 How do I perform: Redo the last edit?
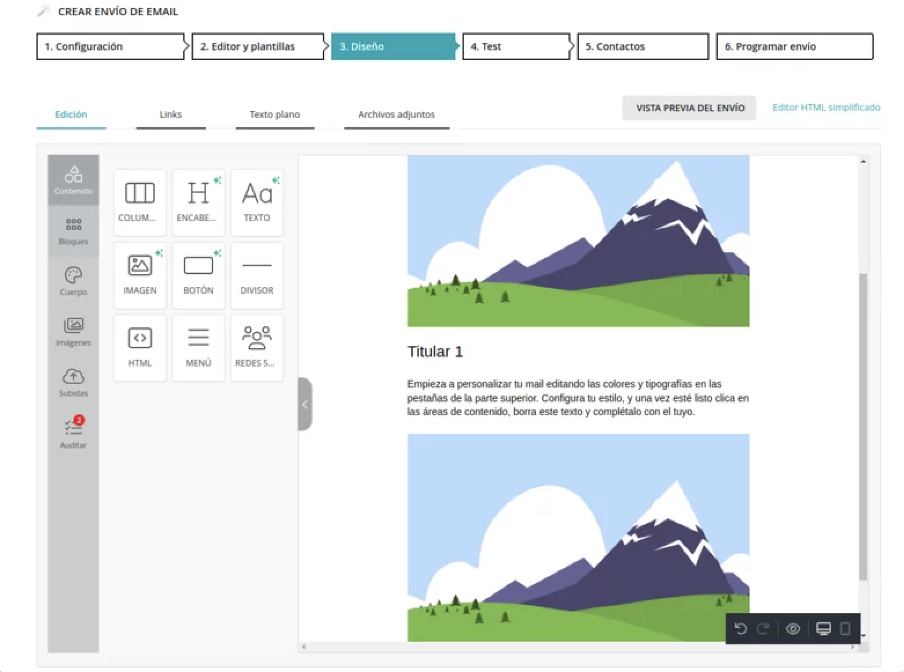763,628
